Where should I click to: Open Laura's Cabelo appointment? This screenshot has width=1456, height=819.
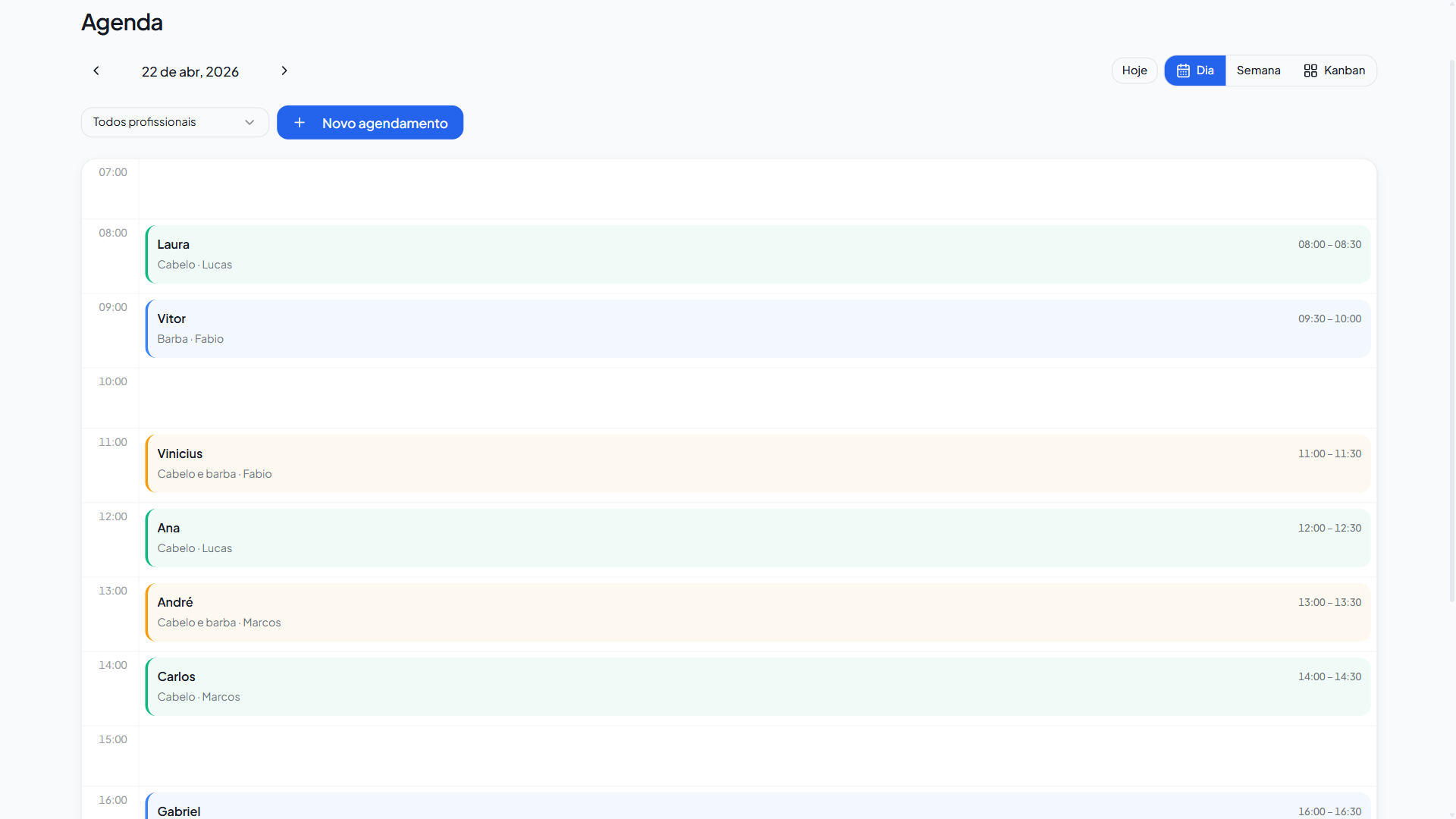758,254
